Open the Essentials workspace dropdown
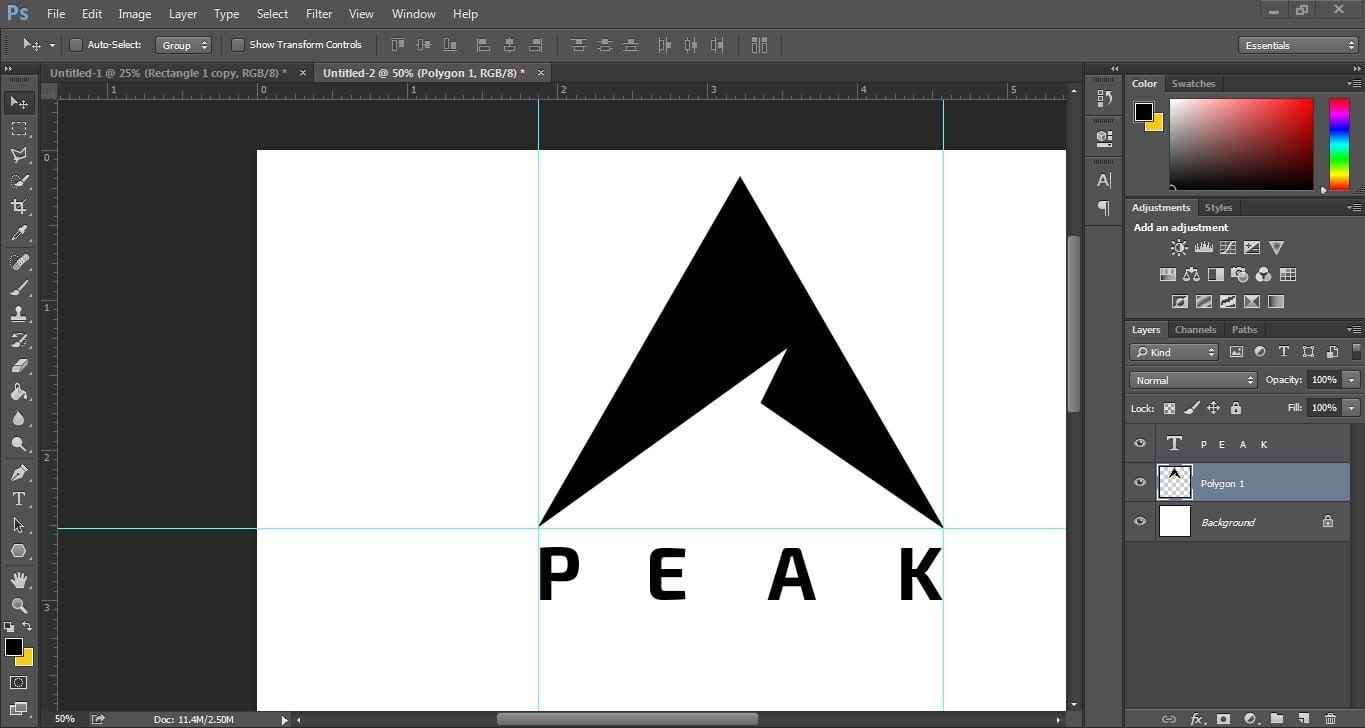The width and height of the screenshot is (1365, 728). 1296,44
